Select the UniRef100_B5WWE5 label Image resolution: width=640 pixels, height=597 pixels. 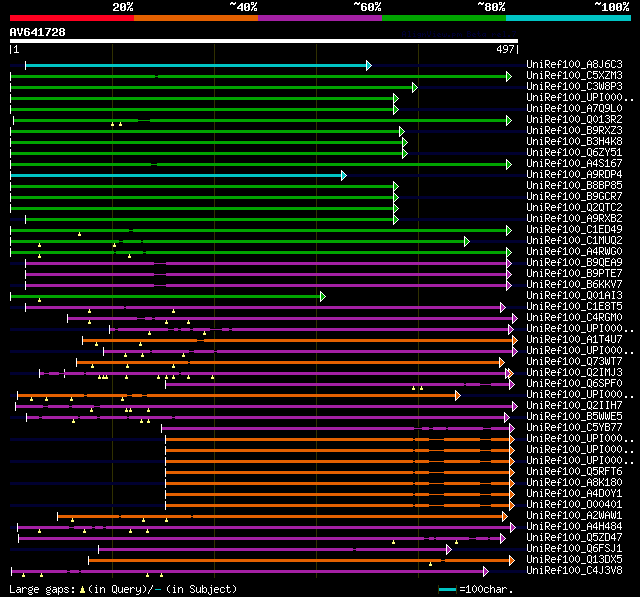574,417
